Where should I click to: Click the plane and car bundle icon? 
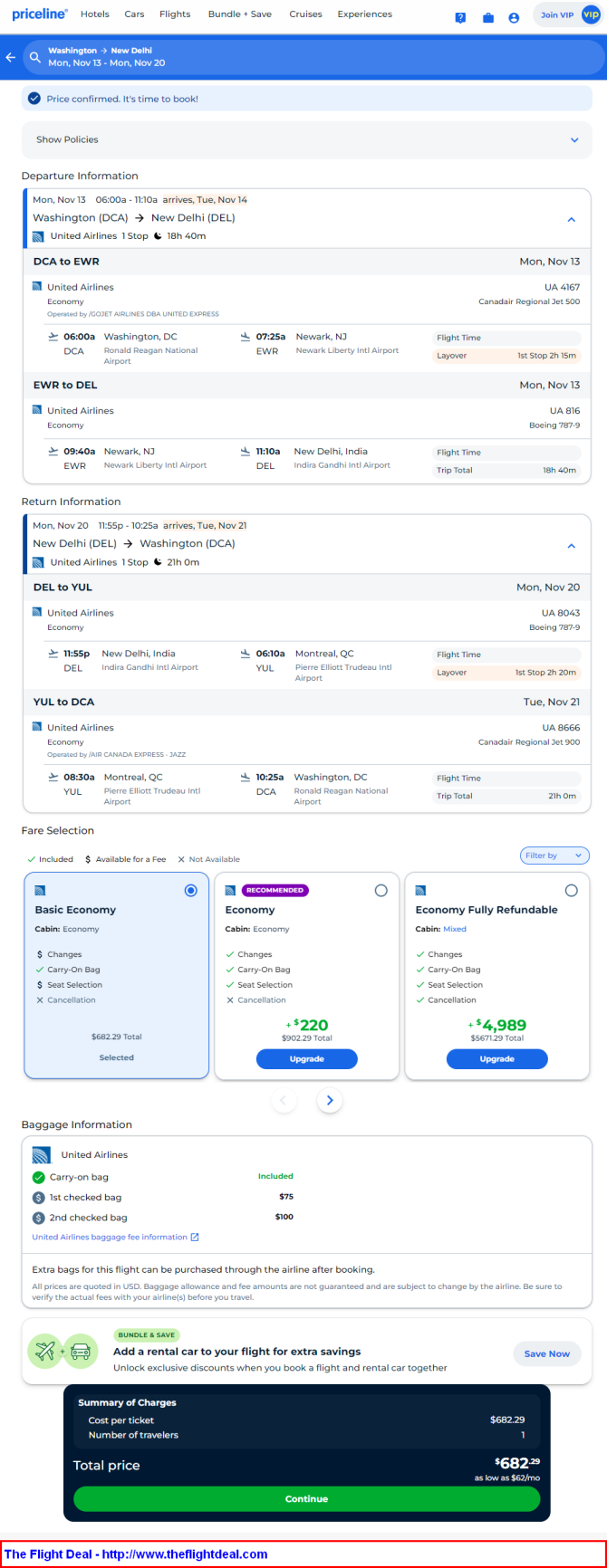63,1351
